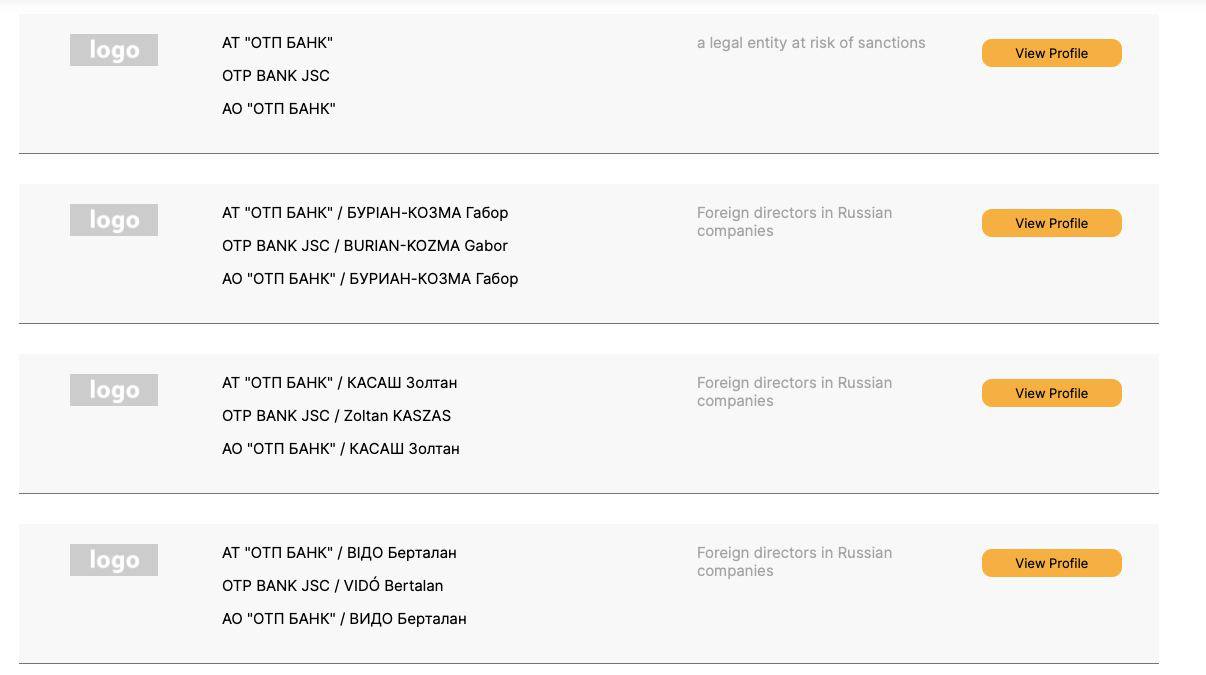1206x675 pixels.
Task: Click 'OTP BANK JSC / Zoltan KASZAS' name
Action: tap(336, 416)
